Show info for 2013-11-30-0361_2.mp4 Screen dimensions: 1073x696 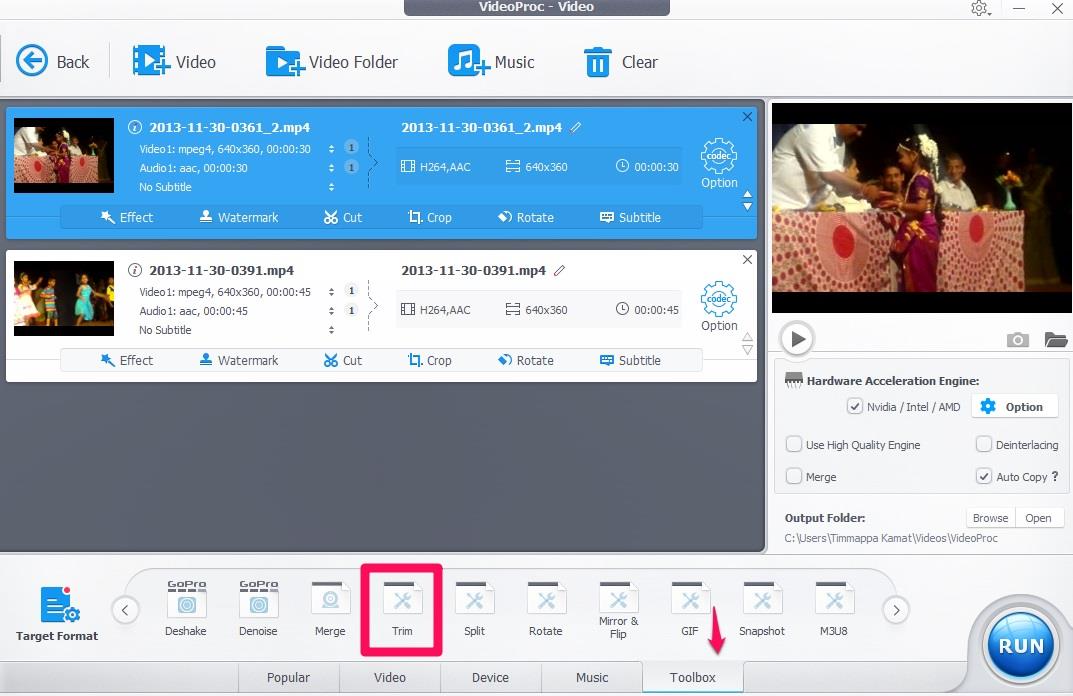[x=135, y=127]
